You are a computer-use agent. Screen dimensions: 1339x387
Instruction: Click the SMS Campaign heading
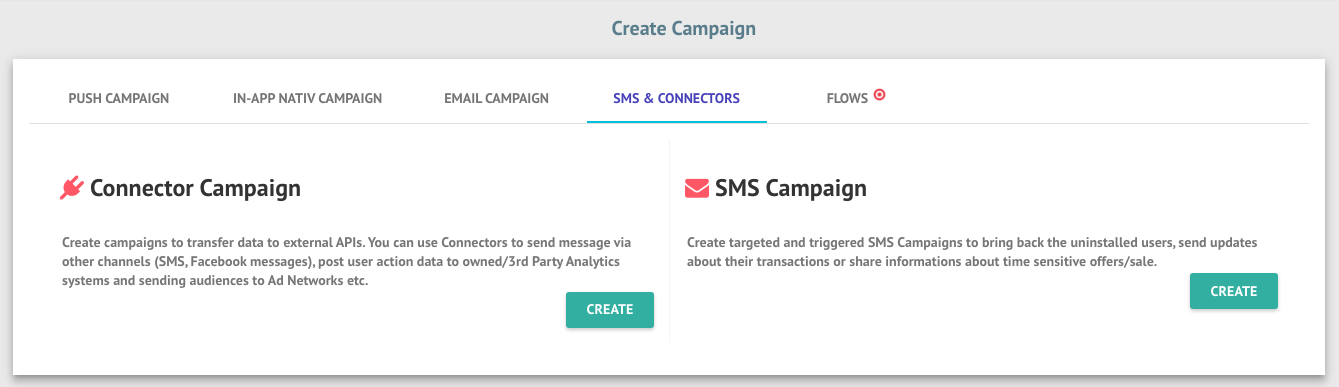pyautogui.click(x=791, y=188)
